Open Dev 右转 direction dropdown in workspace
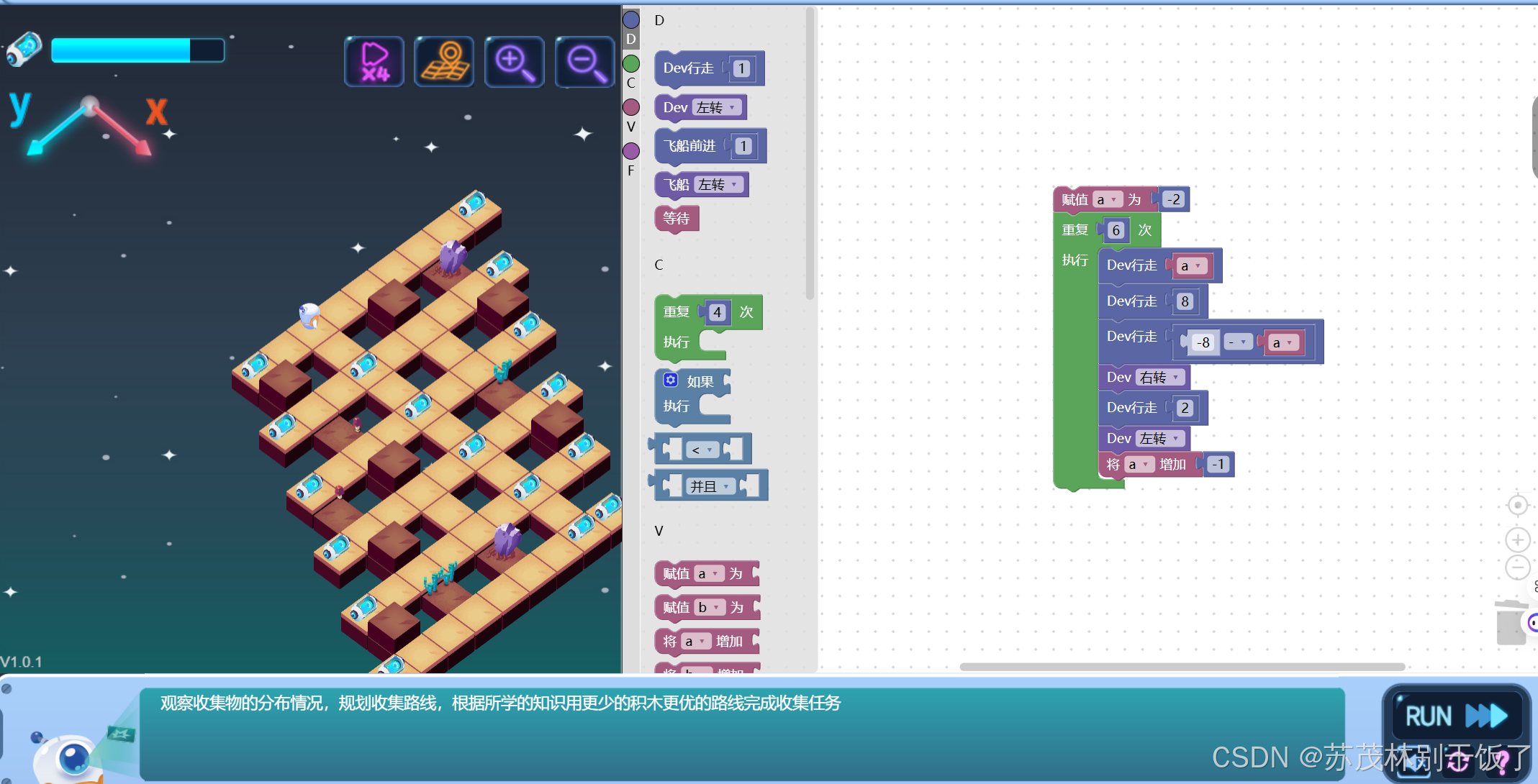This screenshot has width=1538, height=784. pos(1160,378)
